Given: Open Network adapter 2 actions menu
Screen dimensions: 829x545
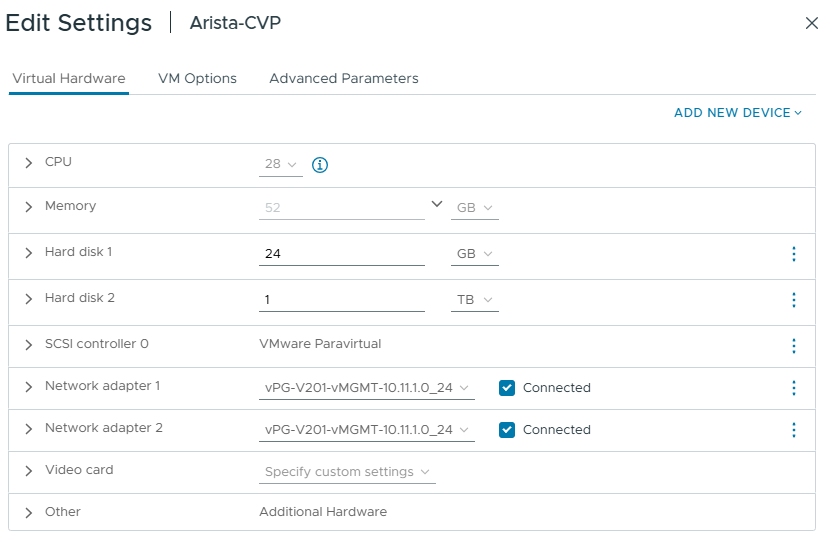Looking at the screenshot, I should click(x=794, y=430).
